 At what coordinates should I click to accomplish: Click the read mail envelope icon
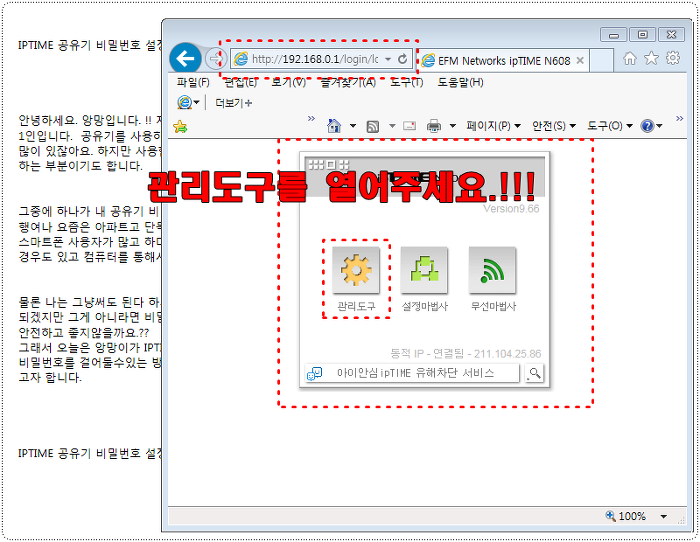coord(409,126)
